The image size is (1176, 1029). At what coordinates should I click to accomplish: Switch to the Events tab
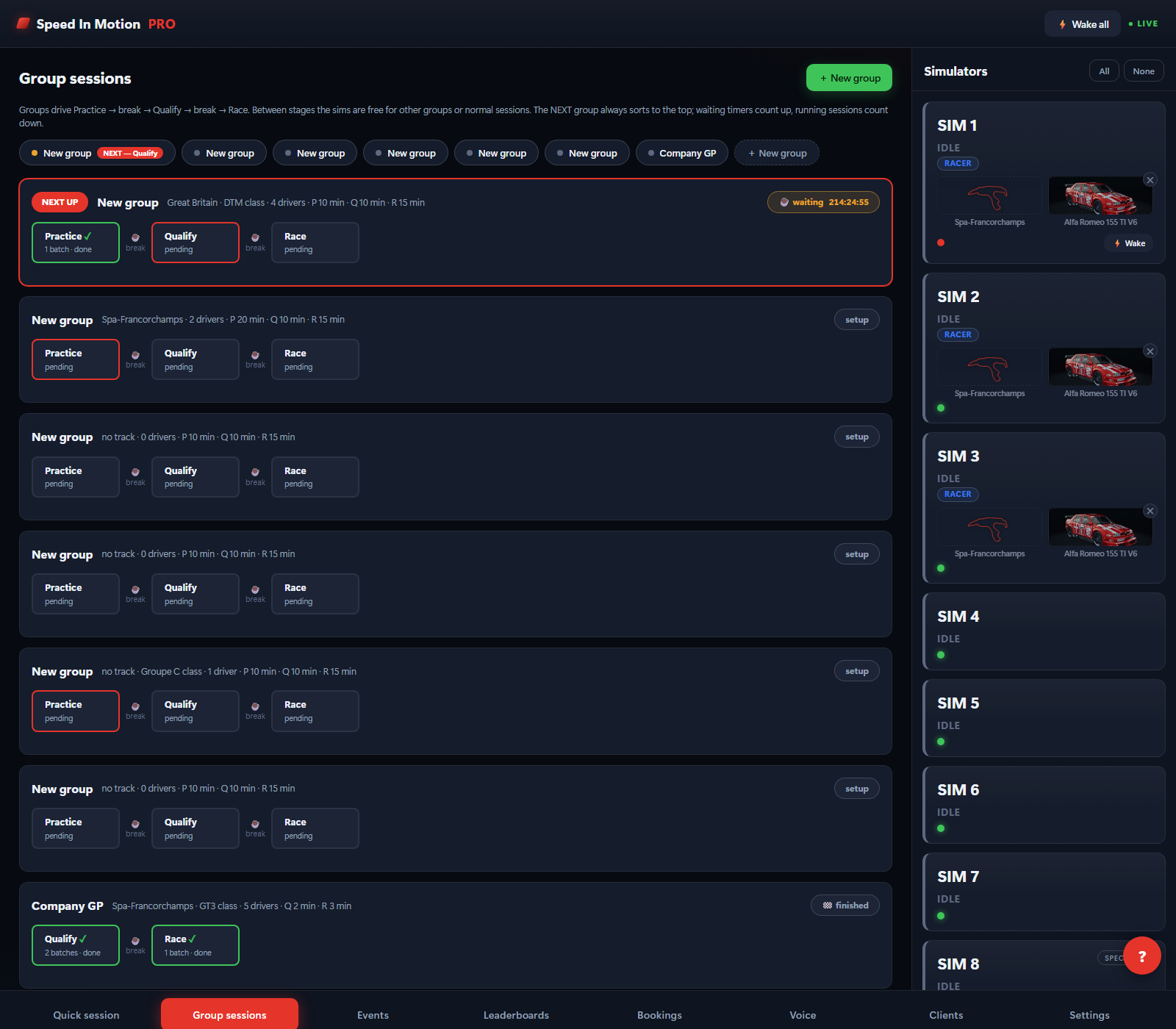click(x=373, y=1015)
